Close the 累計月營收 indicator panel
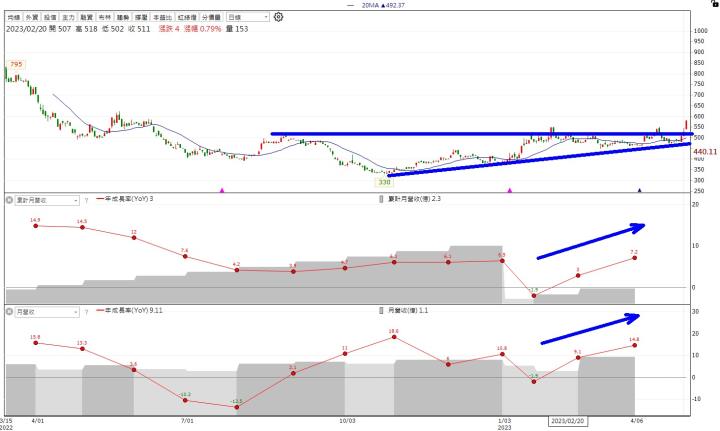 coord(11,200)
